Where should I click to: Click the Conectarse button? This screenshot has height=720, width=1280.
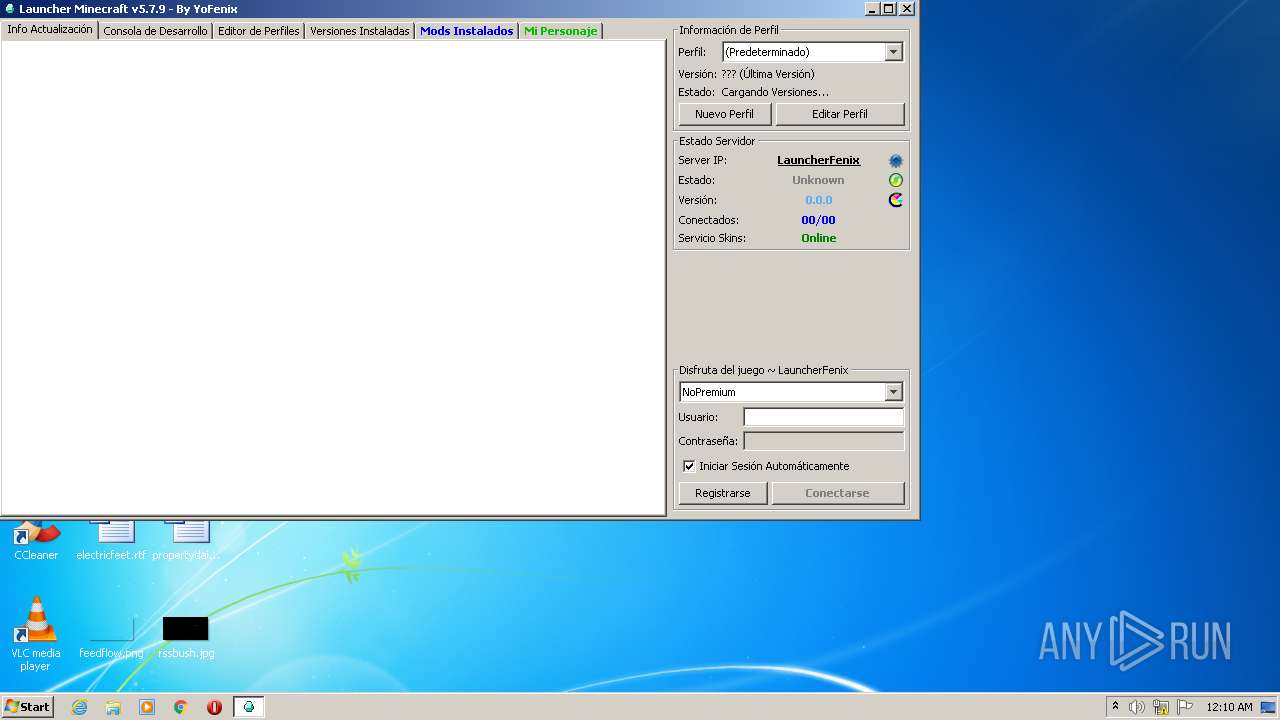(838, 493)
